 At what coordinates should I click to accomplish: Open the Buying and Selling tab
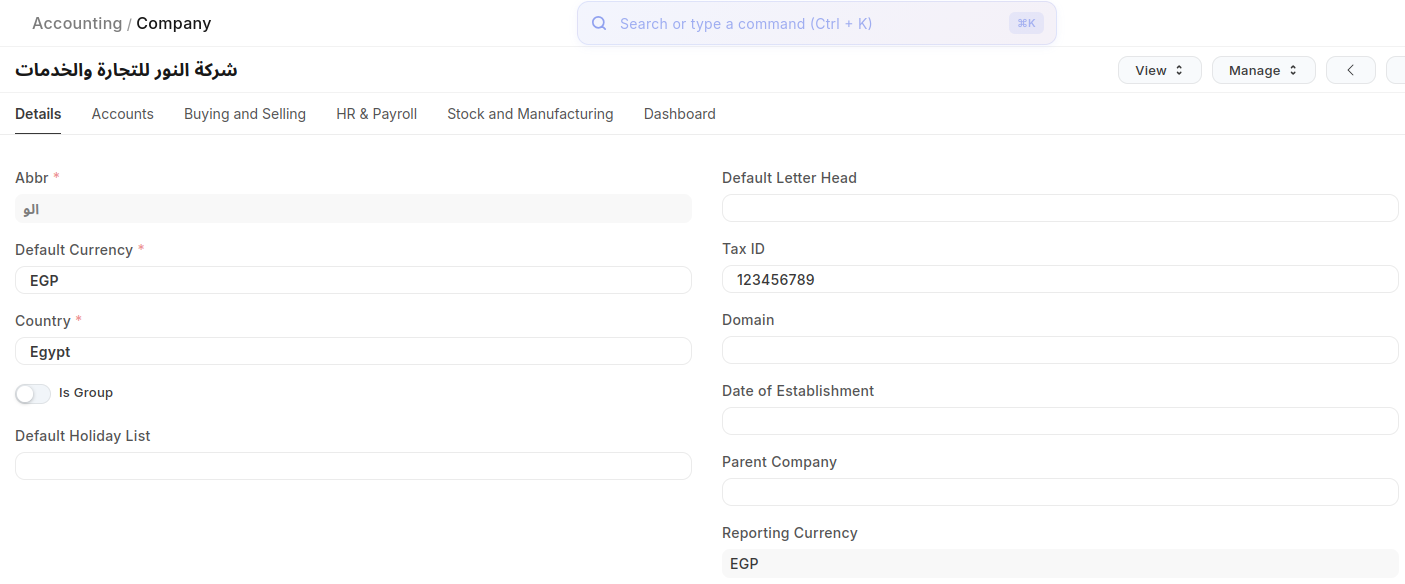pos(245,114)
